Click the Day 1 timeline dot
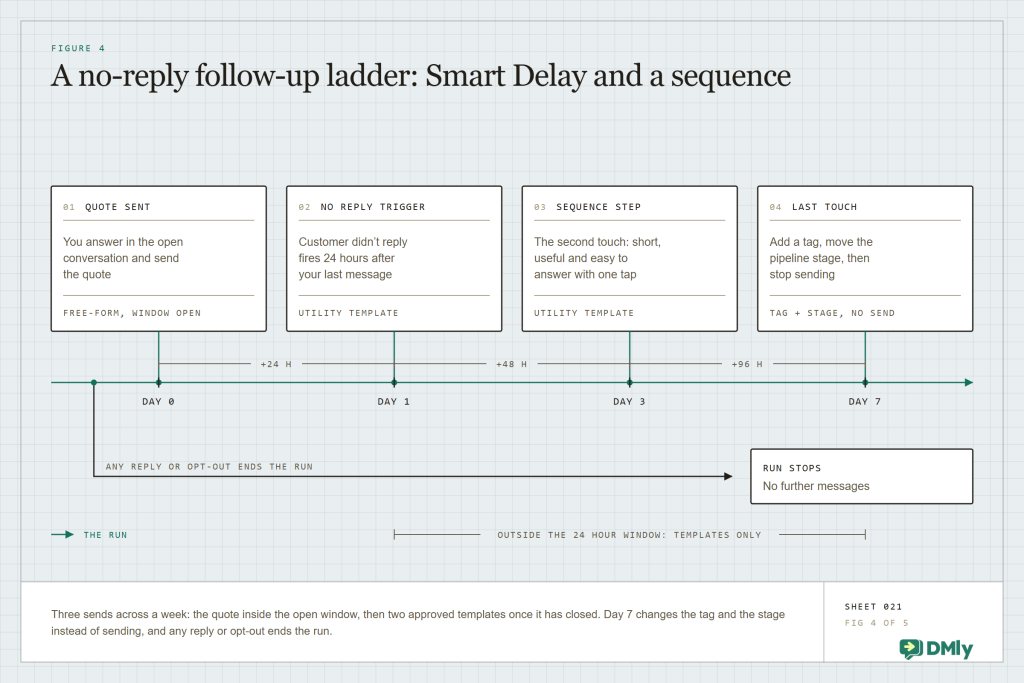Screen dimensions: 1024x683 coord(394,383)
